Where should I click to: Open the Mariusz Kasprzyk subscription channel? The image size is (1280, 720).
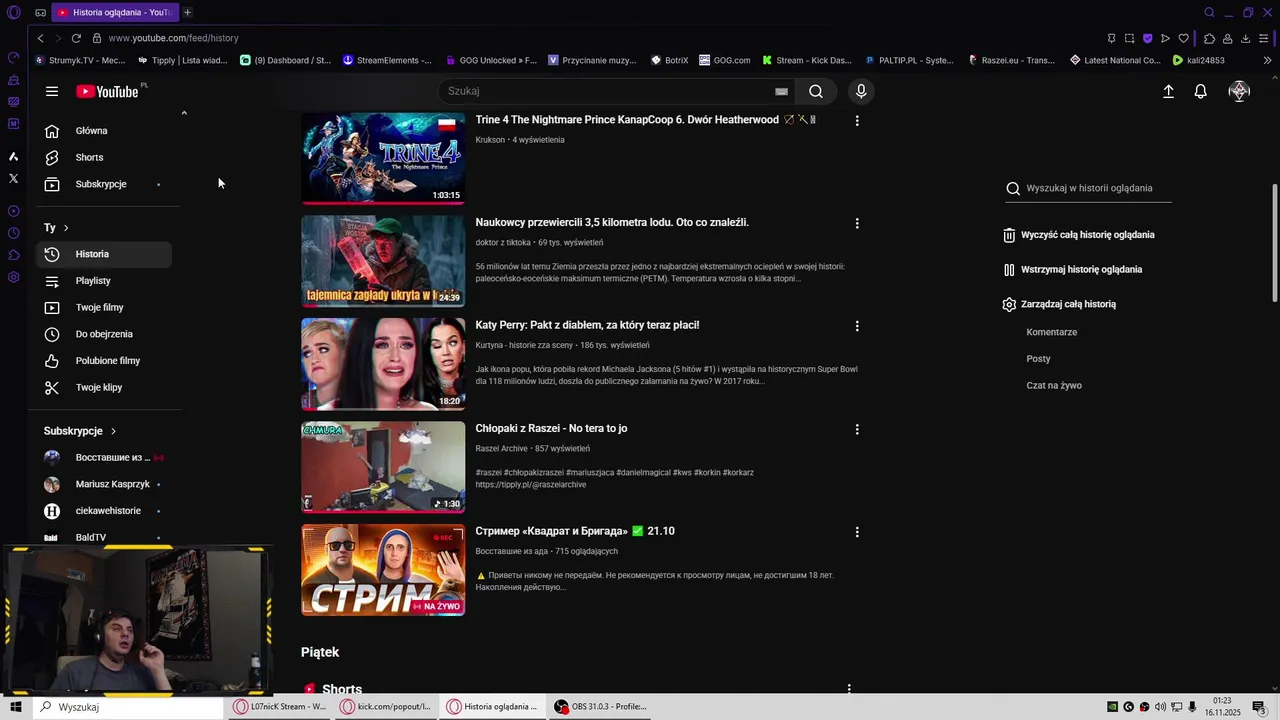[x=104, y=484]
